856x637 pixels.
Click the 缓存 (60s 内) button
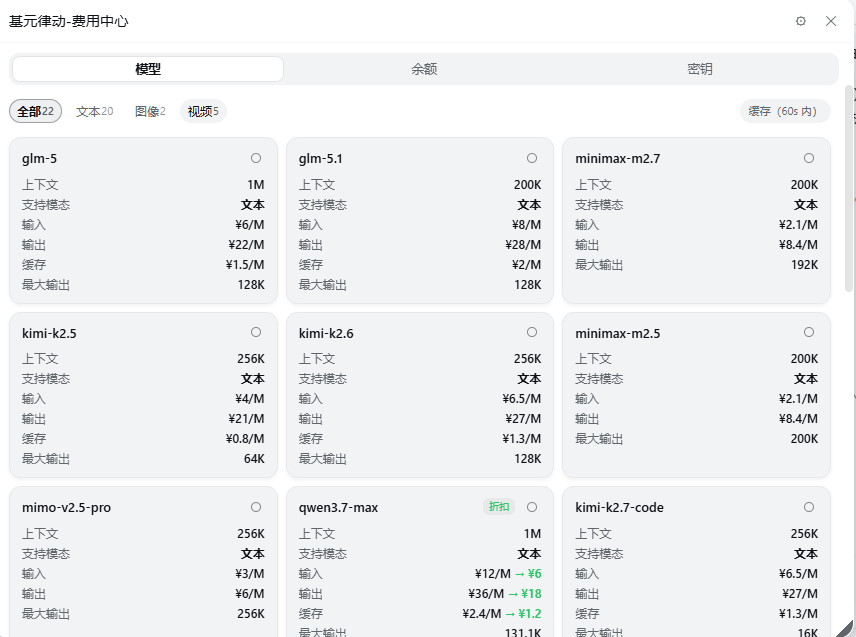pyautogui.click(x=785, y=111)
